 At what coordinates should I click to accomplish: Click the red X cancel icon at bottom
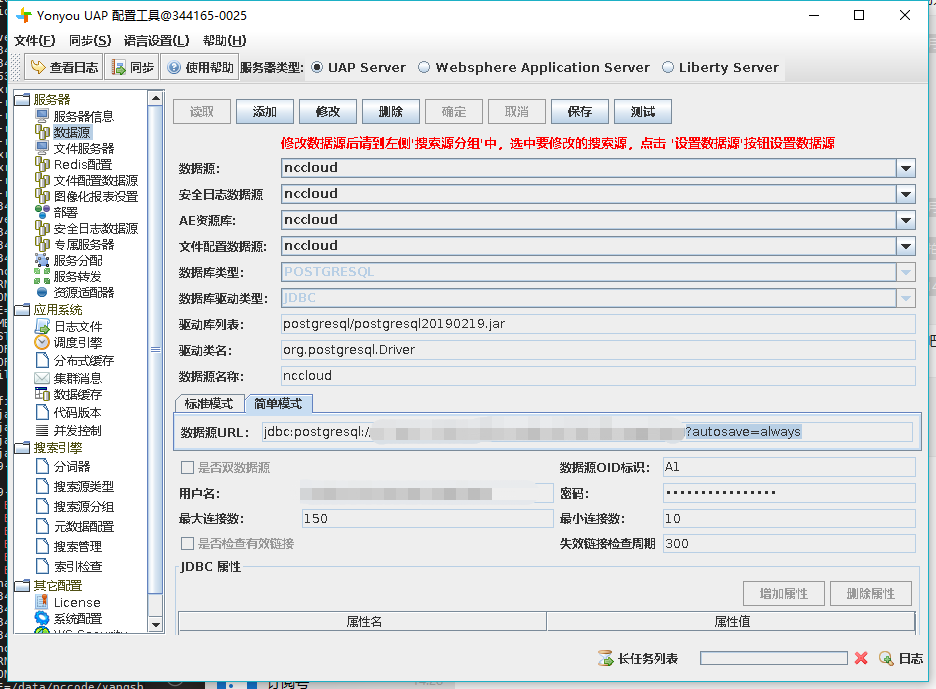pyautogui.click(x=861, y=658)
